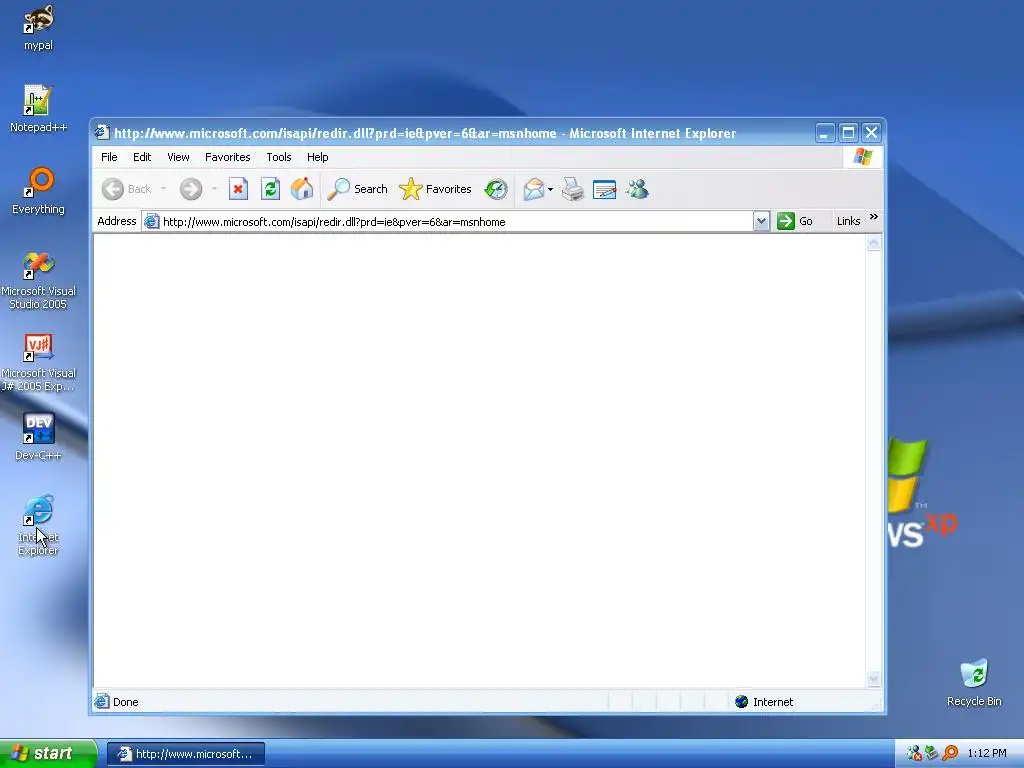
Task: Click the Address label
Action: [116, 221]
